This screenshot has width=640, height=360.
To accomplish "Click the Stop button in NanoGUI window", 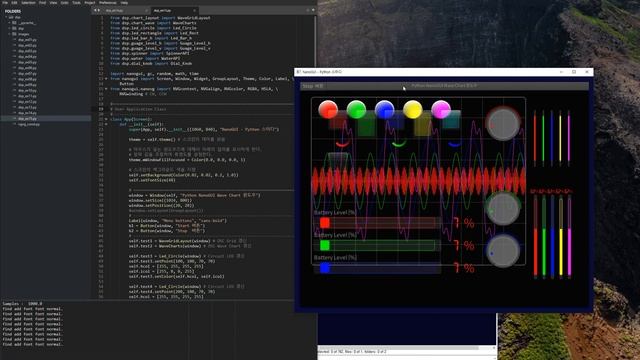I will [313, 86].
